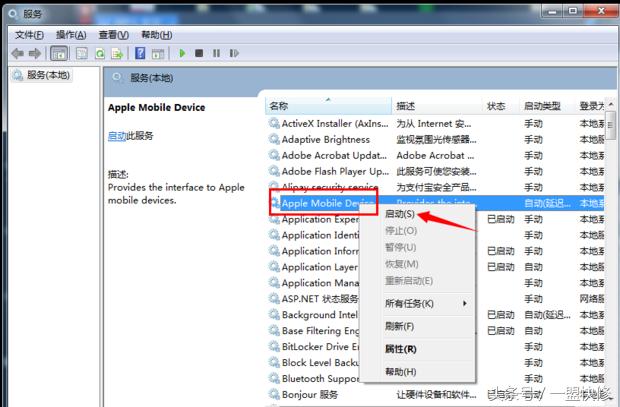The image size is (620, 407).
Task: Open the 文件(F) menu
Action: pyautogui.click(x=29, y=35)
